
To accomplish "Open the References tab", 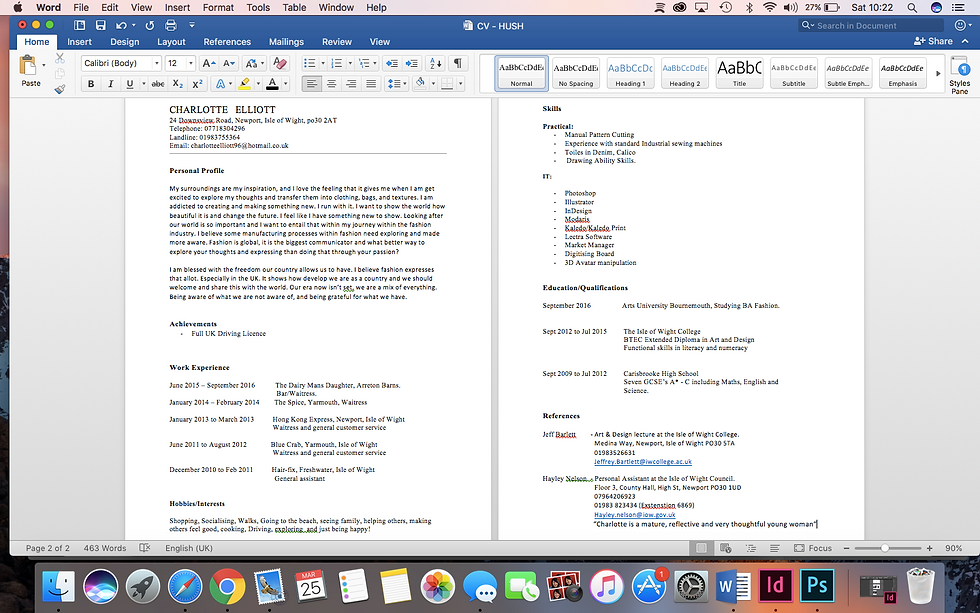I will point(227,42).
